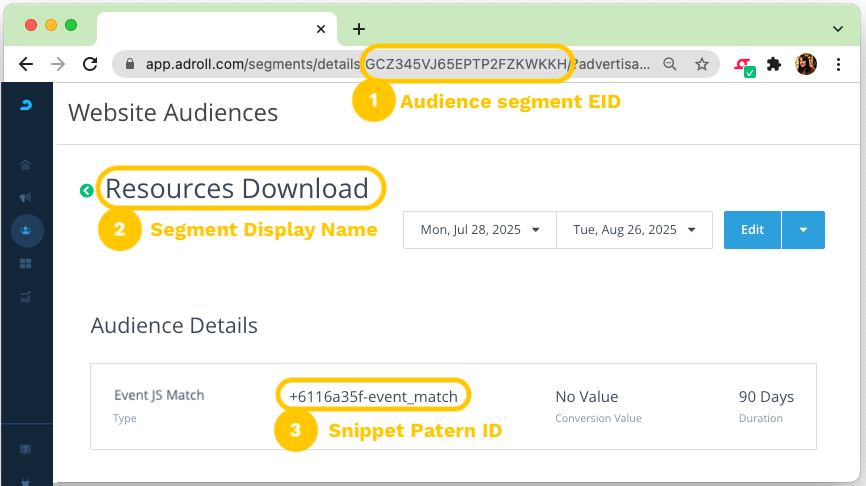The width and height of the screenshot is (866, 486).
Task: Open the browser Extensions puzzle icon
Action: click(x=773, y=64)
